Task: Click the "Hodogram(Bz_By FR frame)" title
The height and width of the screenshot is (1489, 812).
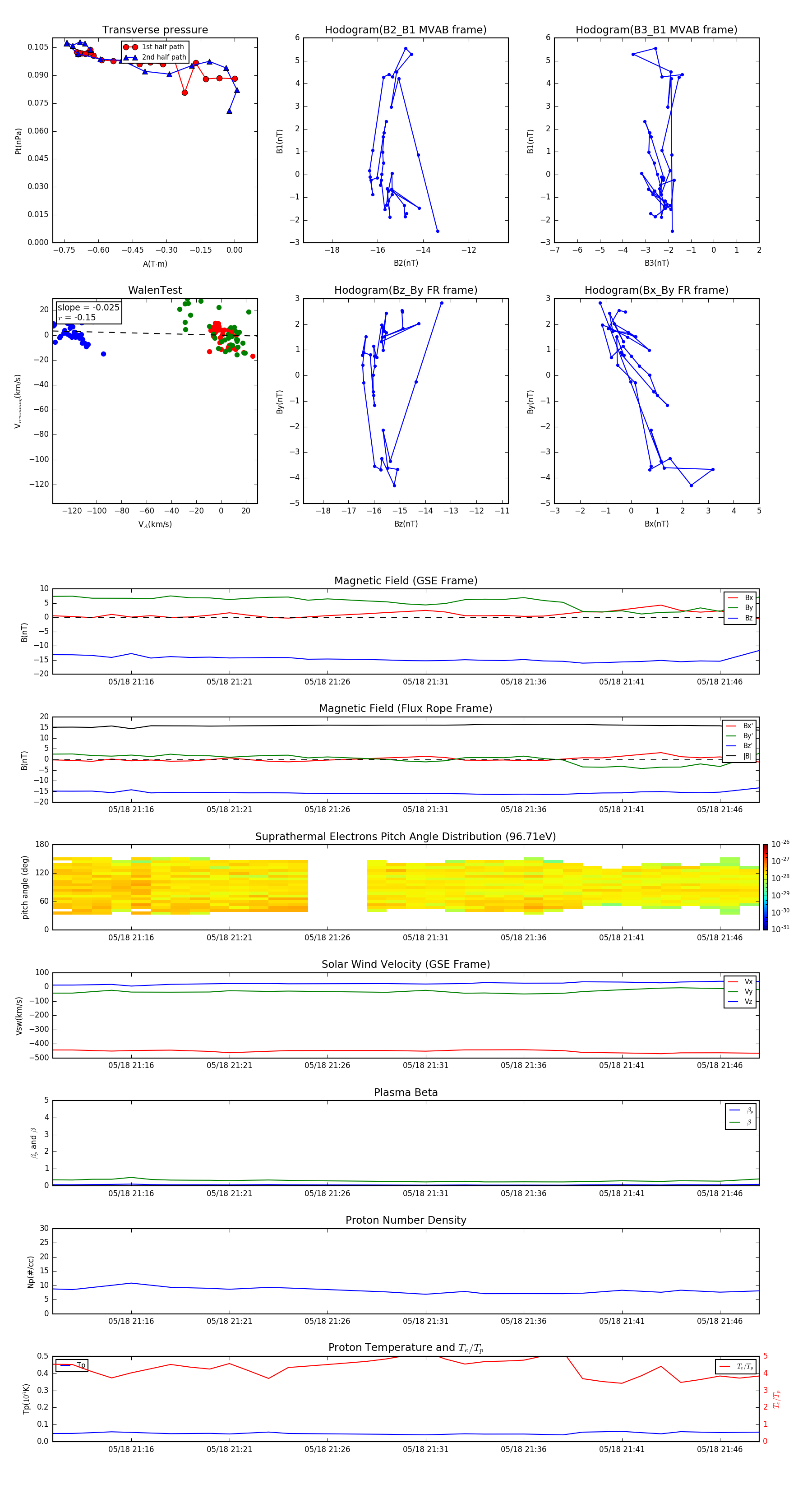Action: click(406, 290)
